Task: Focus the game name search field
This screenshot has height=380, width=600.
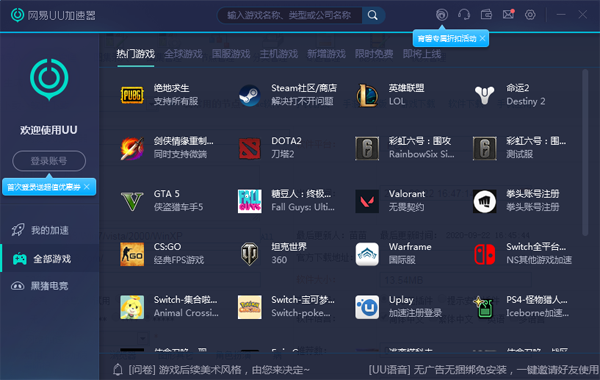Action: click(289, 15)
